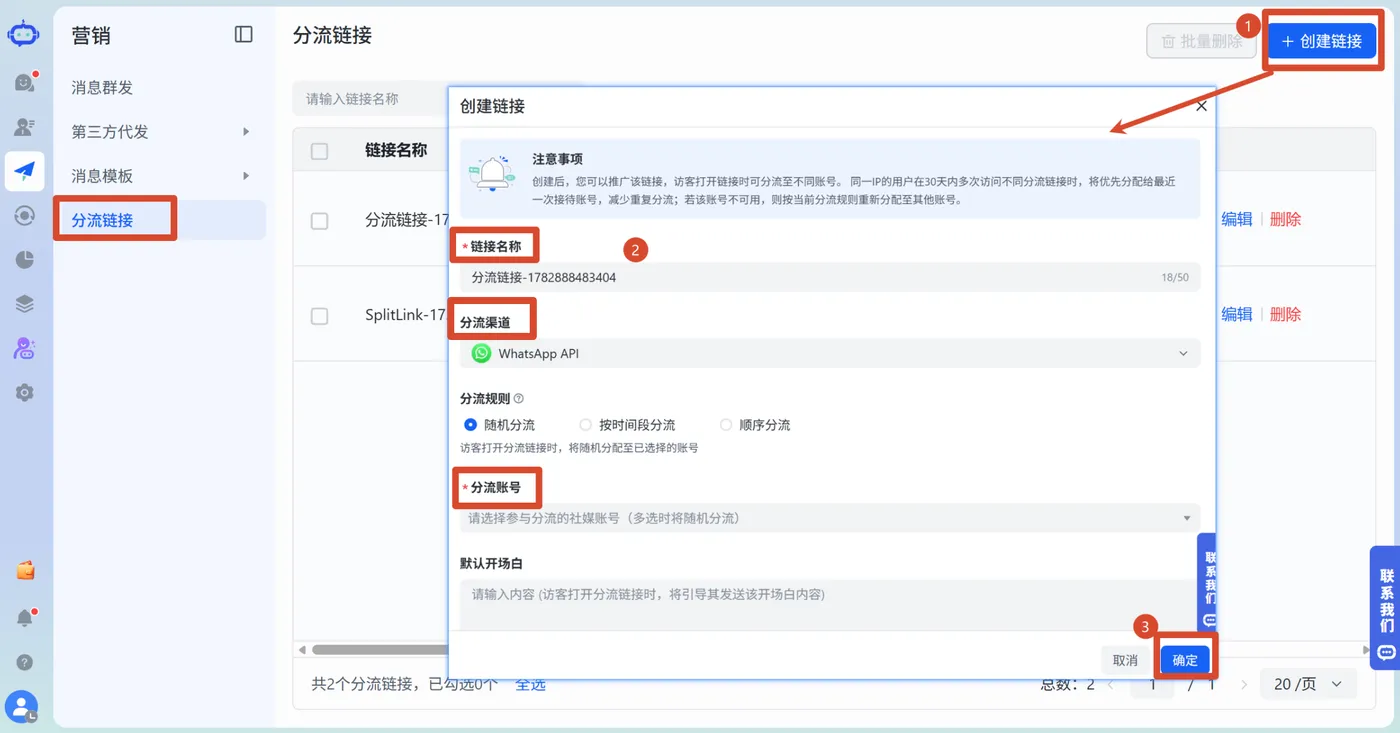Open the chat conversations icon in sidebar
Viewport: 1400px width, 733px height.
25,82
